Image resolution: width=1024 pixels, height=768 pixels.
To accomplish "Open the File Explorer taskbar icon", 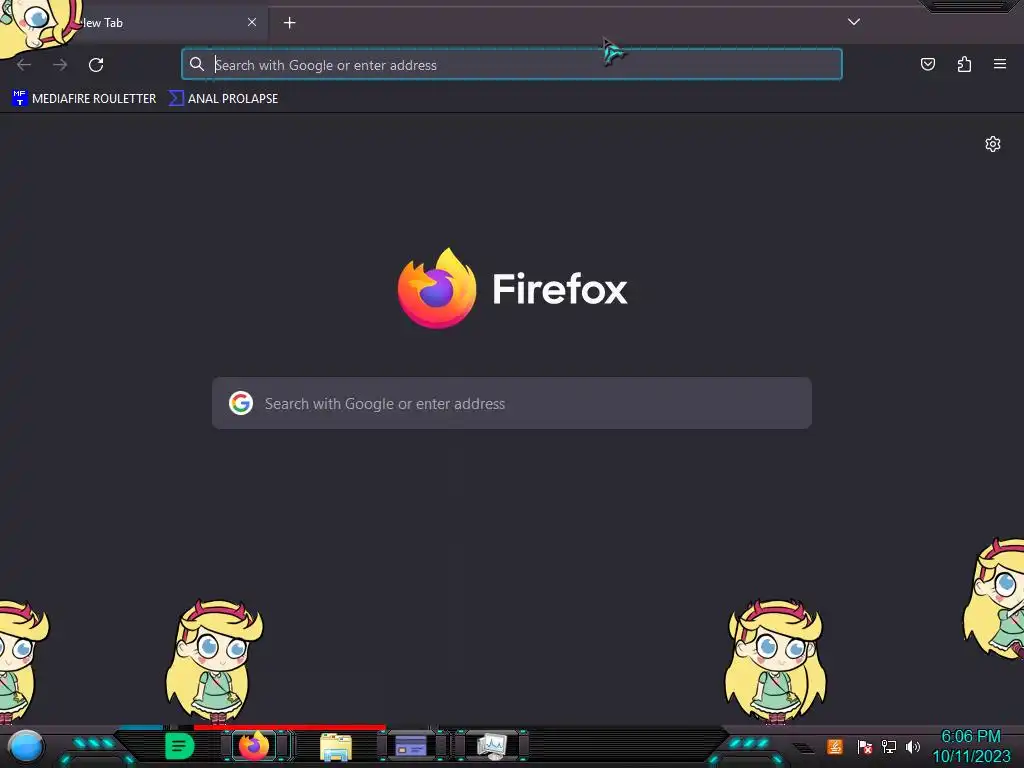I will tap(336, 746).
